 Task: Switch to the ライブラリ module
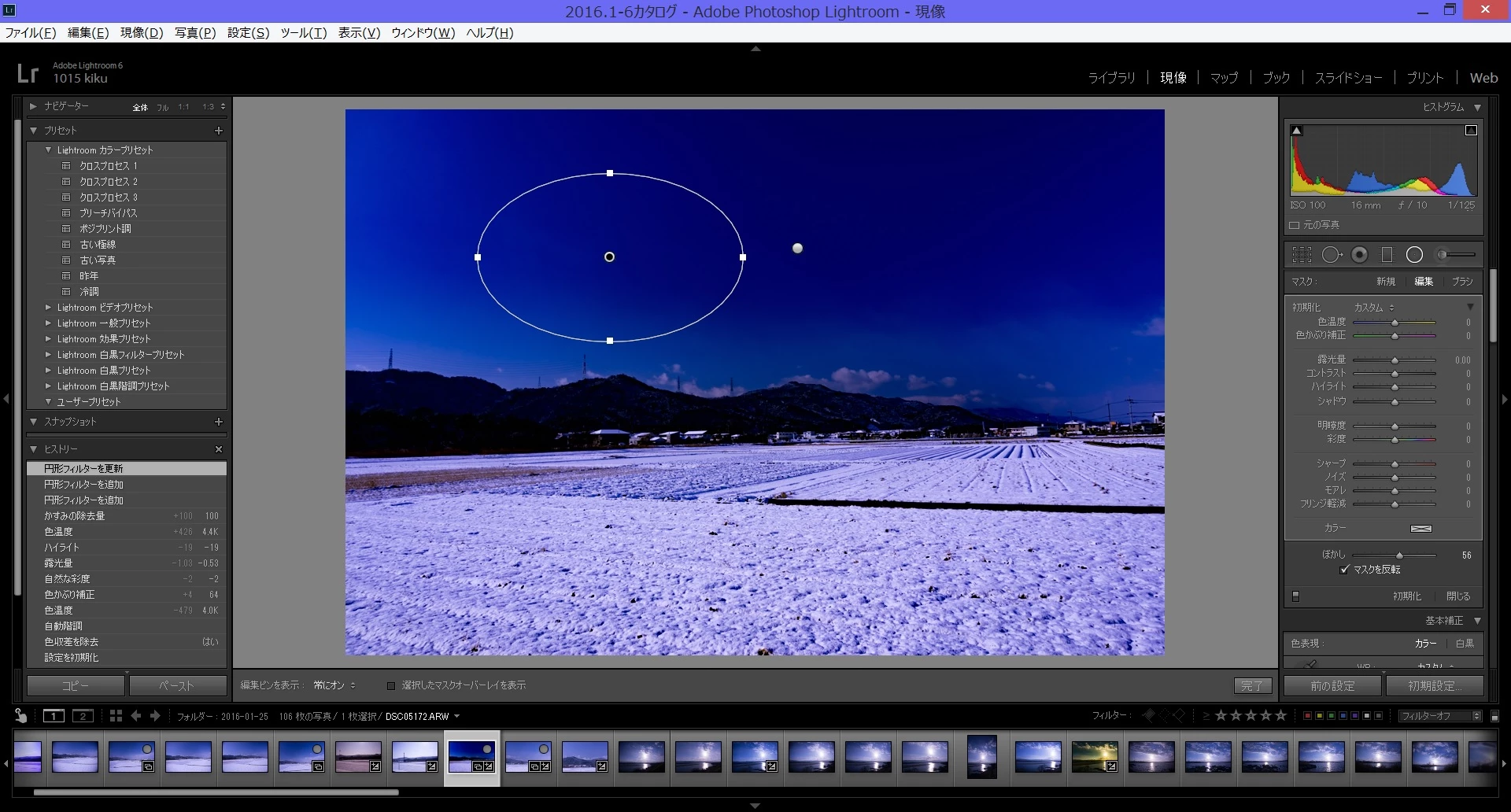[1111, 78]
